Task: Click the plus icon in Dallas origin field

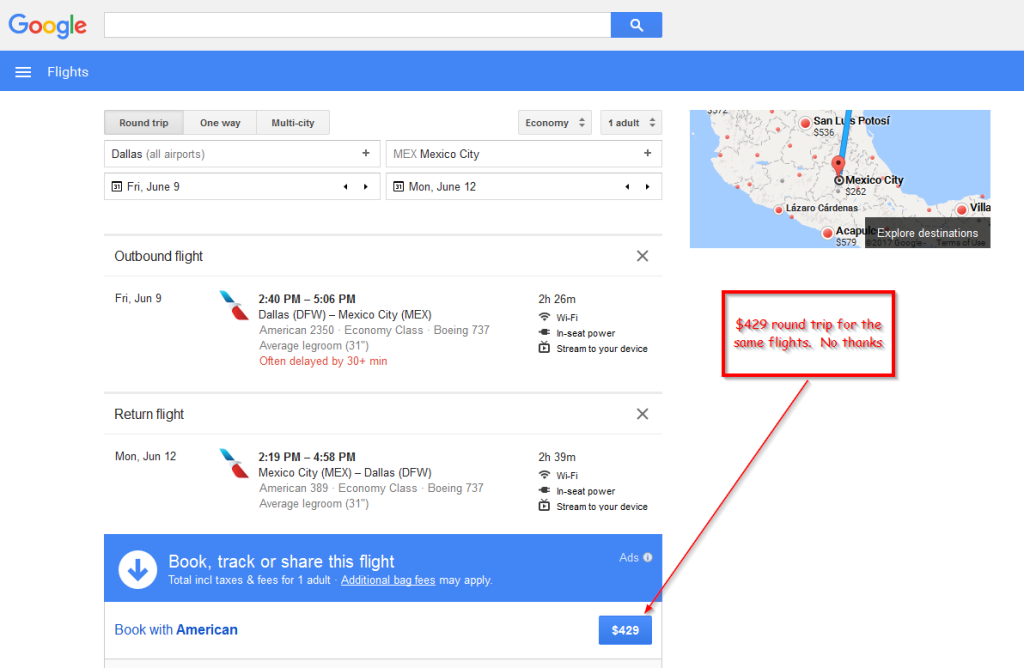Action: tap(366, 153)
